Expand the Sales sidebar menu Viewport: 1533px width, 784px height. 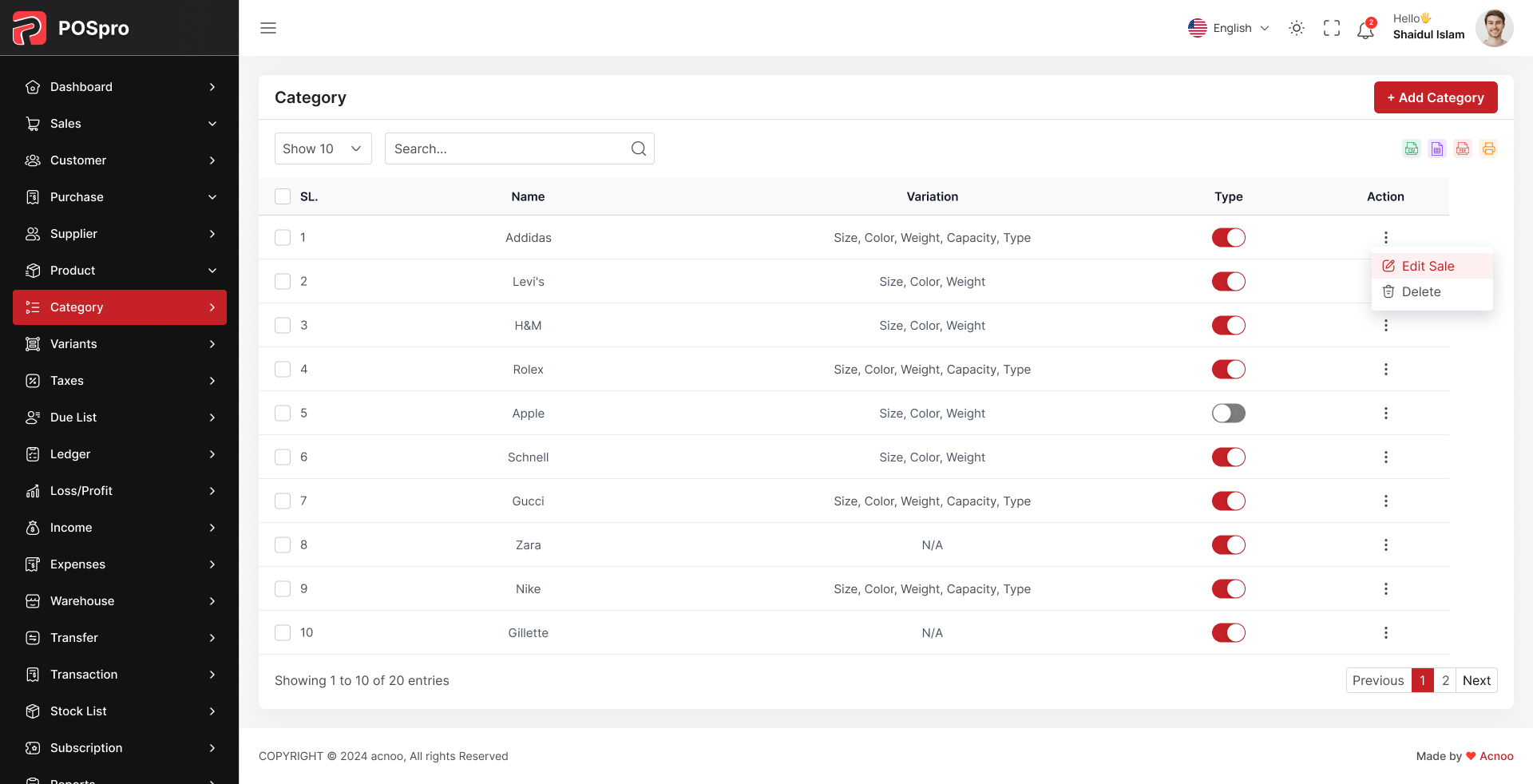pyautogui.click(x=120, y=124)
